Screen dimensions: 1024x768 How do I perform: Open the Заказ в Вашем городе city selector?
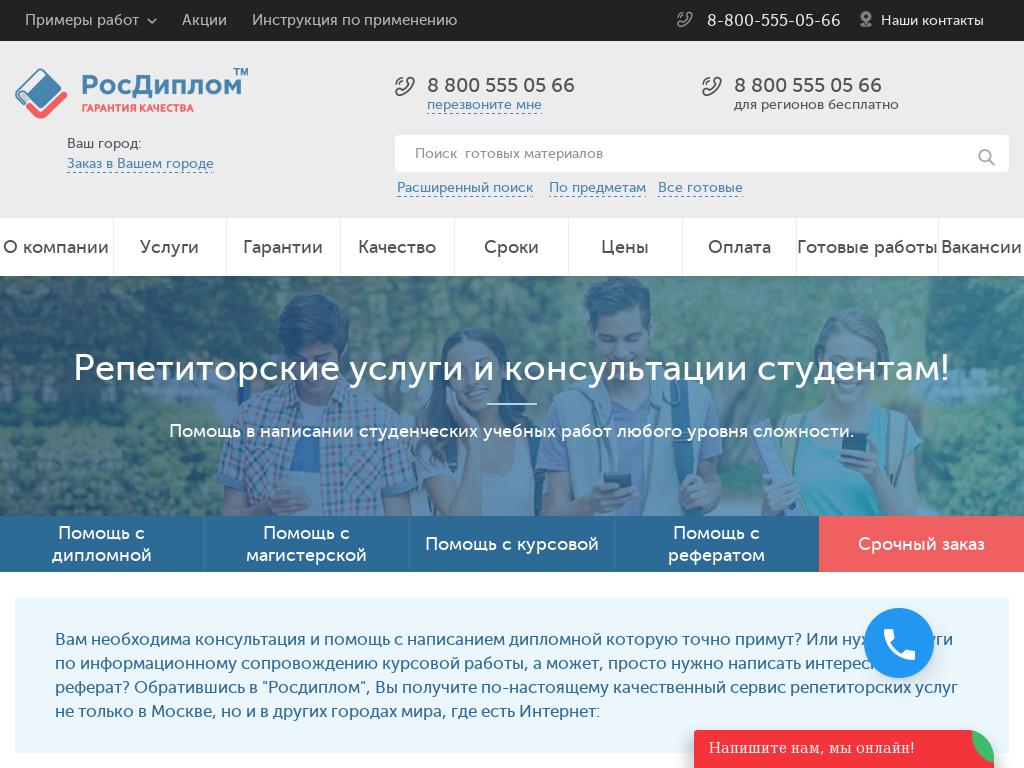click(x=140, y=164)
